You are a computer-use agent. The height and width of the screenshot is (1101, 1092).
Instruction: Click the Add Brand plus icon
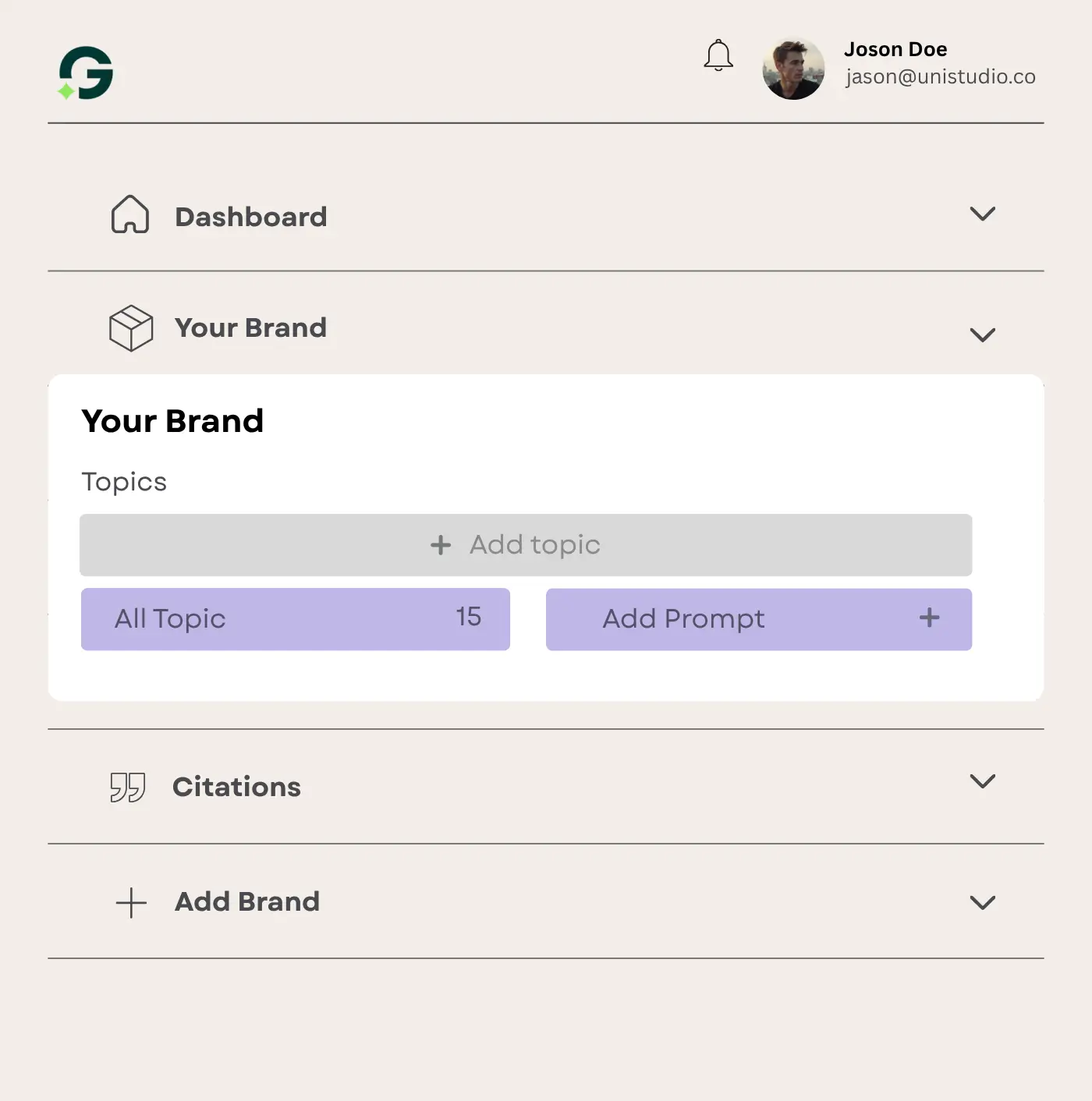tap(131, 902)
